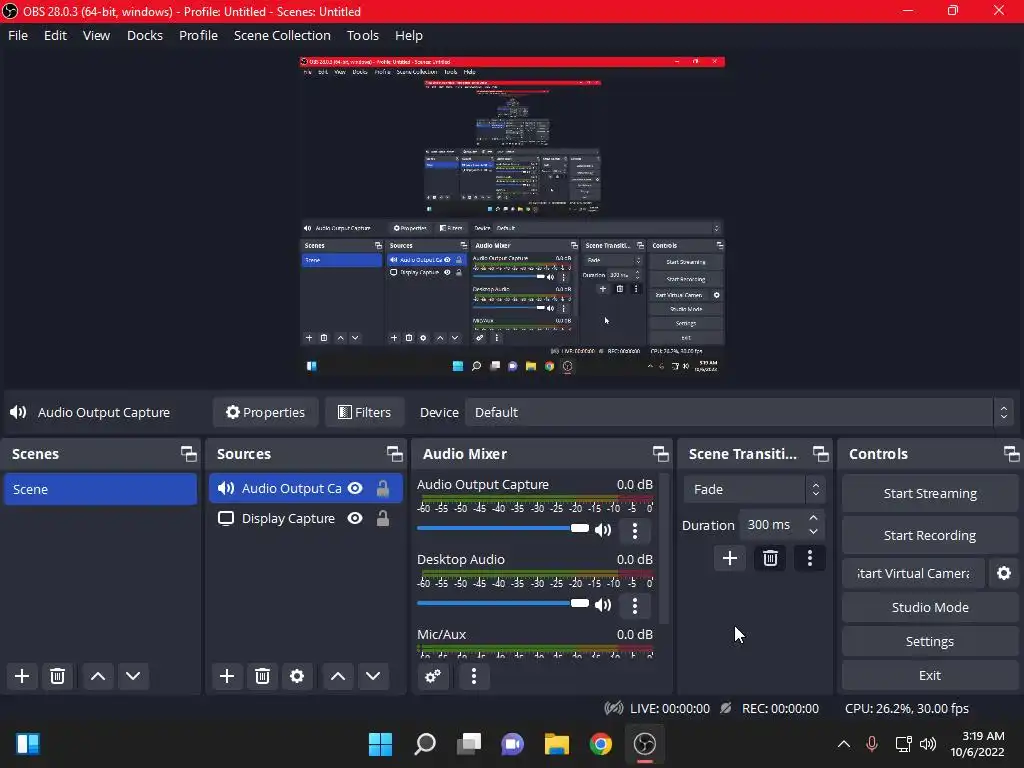Image resolution: width=1024 pixels, height=768 pixels.
Task: Undock the Sources panel
Action: click(394, 454)
